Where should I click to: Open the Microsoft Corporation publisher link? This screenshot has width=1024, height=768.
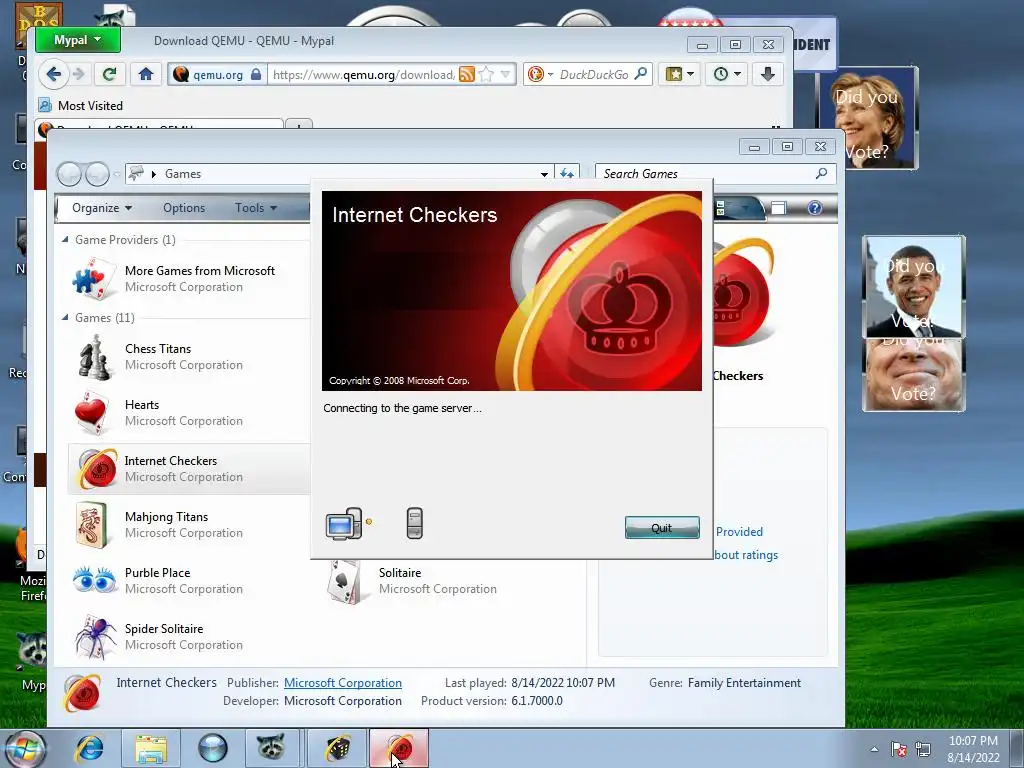point(343,682)
